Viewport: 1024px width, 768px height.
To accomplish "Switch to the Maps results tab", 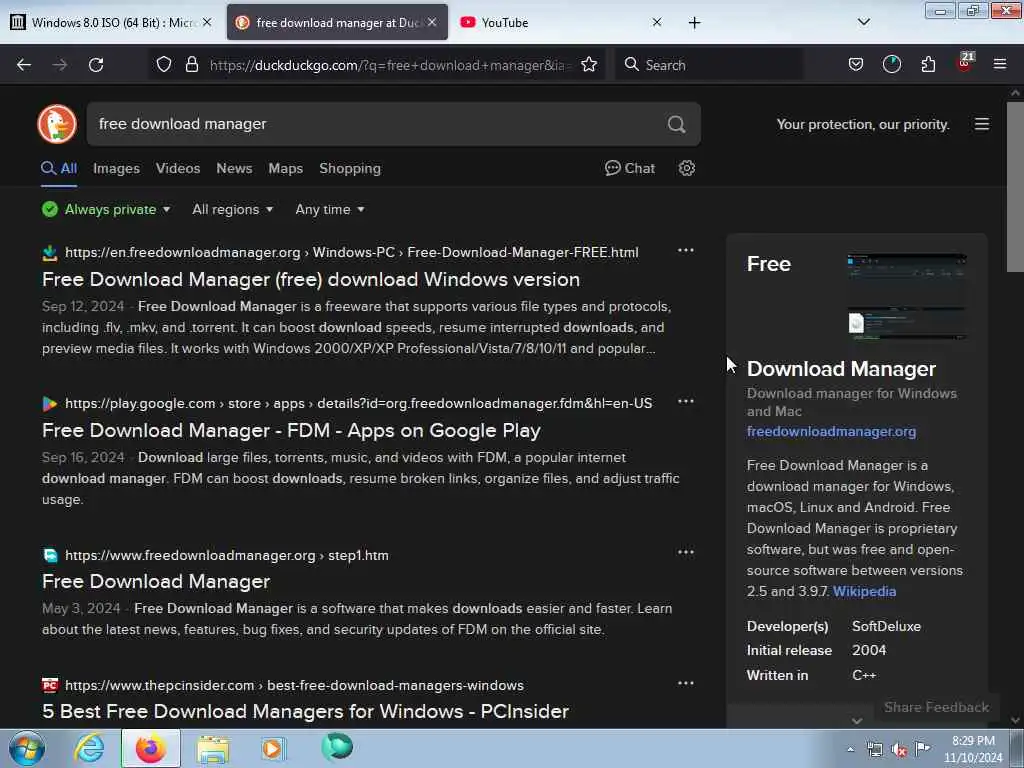I will coord(285,168).
